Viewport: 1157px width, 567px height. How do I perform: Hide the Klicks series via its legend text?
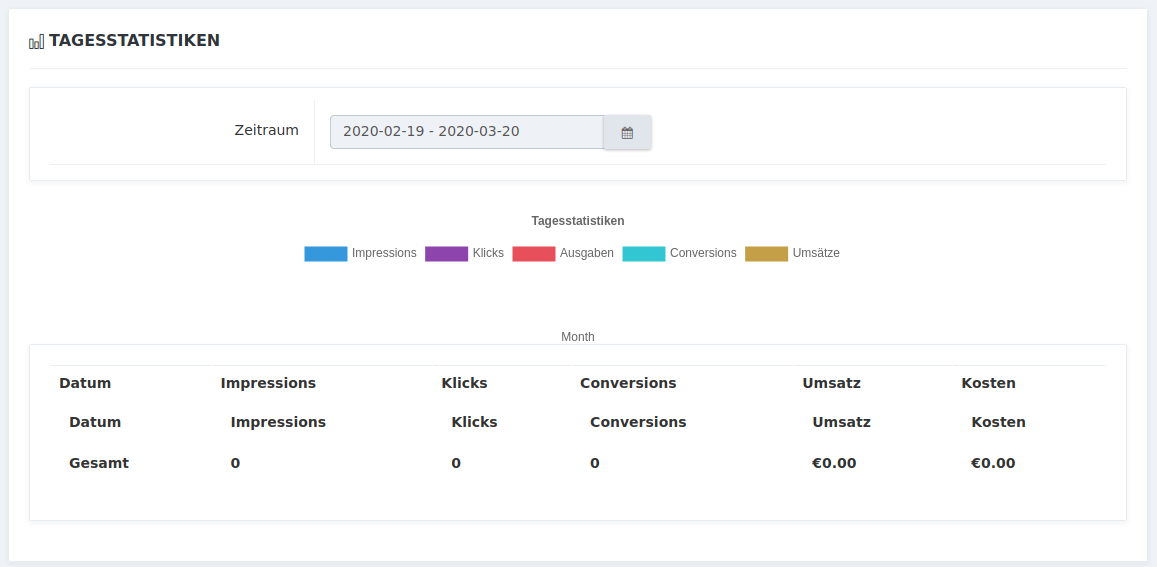pyautogui.click(x=488, y=254)
